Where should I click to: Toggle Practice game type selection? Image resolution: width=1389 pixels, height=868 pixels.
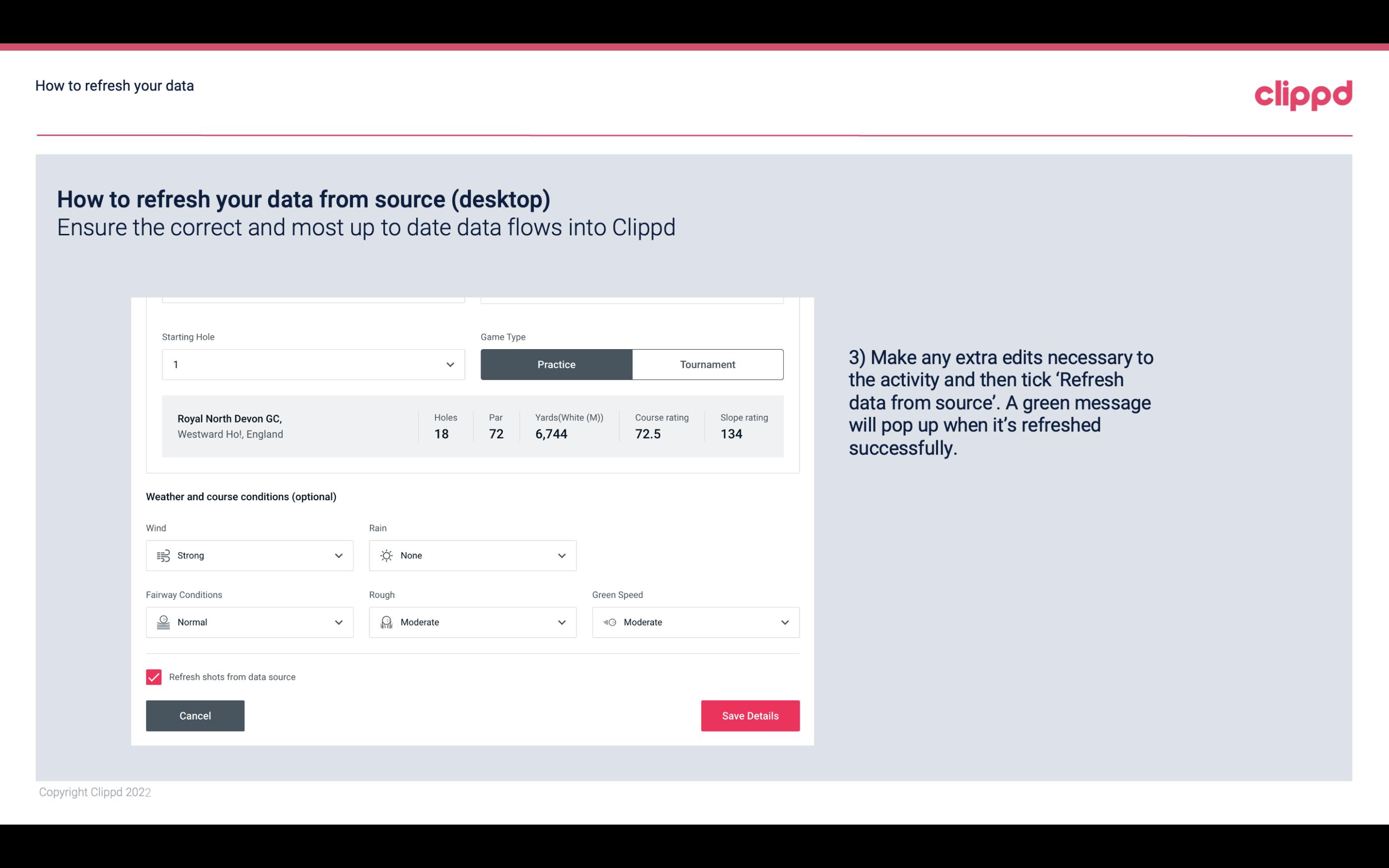tap(556, 363)
